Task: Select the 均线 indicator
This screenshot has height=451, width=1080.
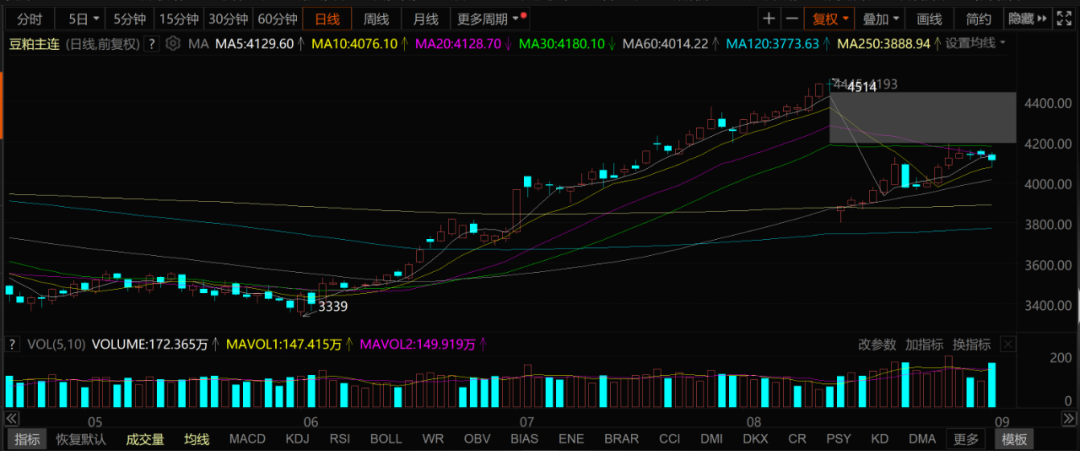Action: tap(196, 439)
